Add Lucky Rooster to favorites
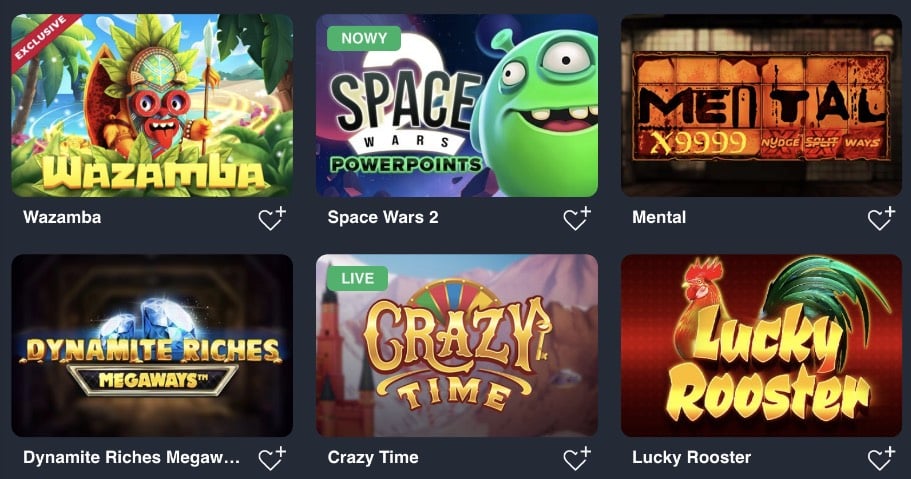 [x=881, y=459]
